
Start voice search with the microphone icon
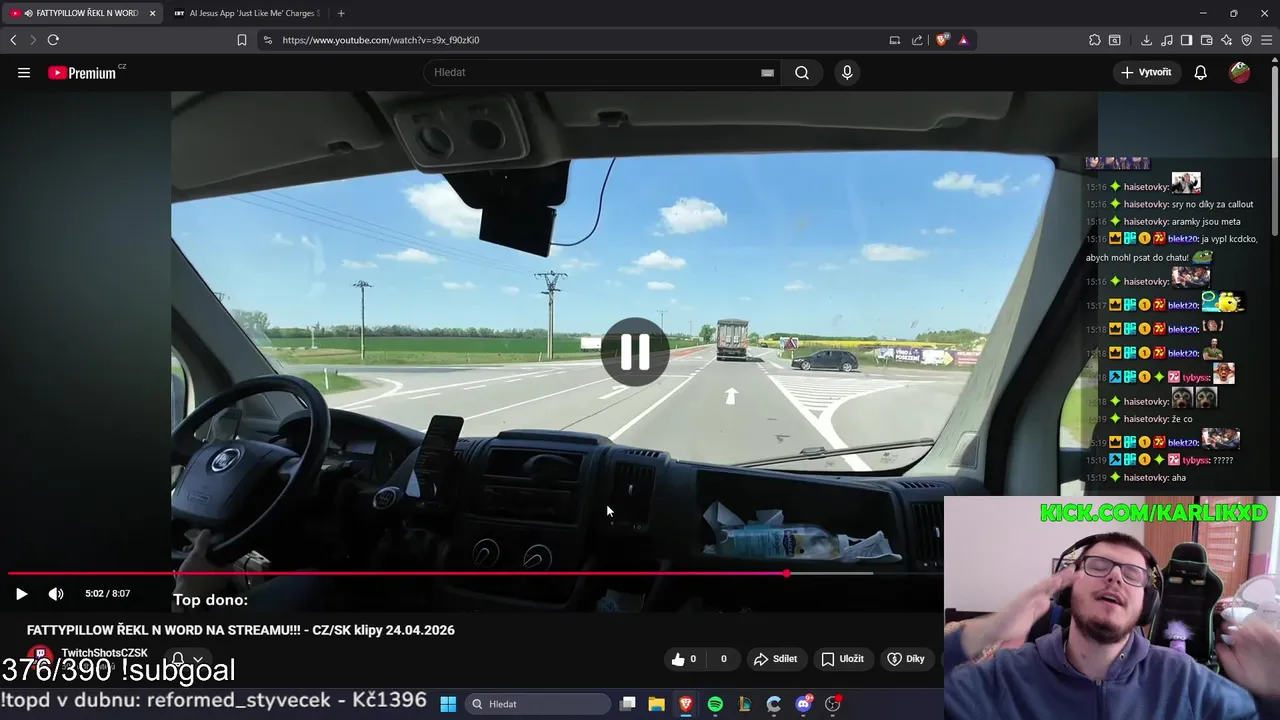tap(847, 72)
